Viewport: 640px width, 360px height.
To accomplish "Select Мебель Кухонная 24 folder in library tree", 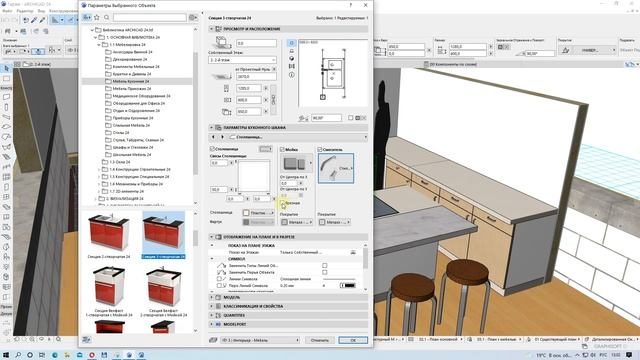I will 131,81.
